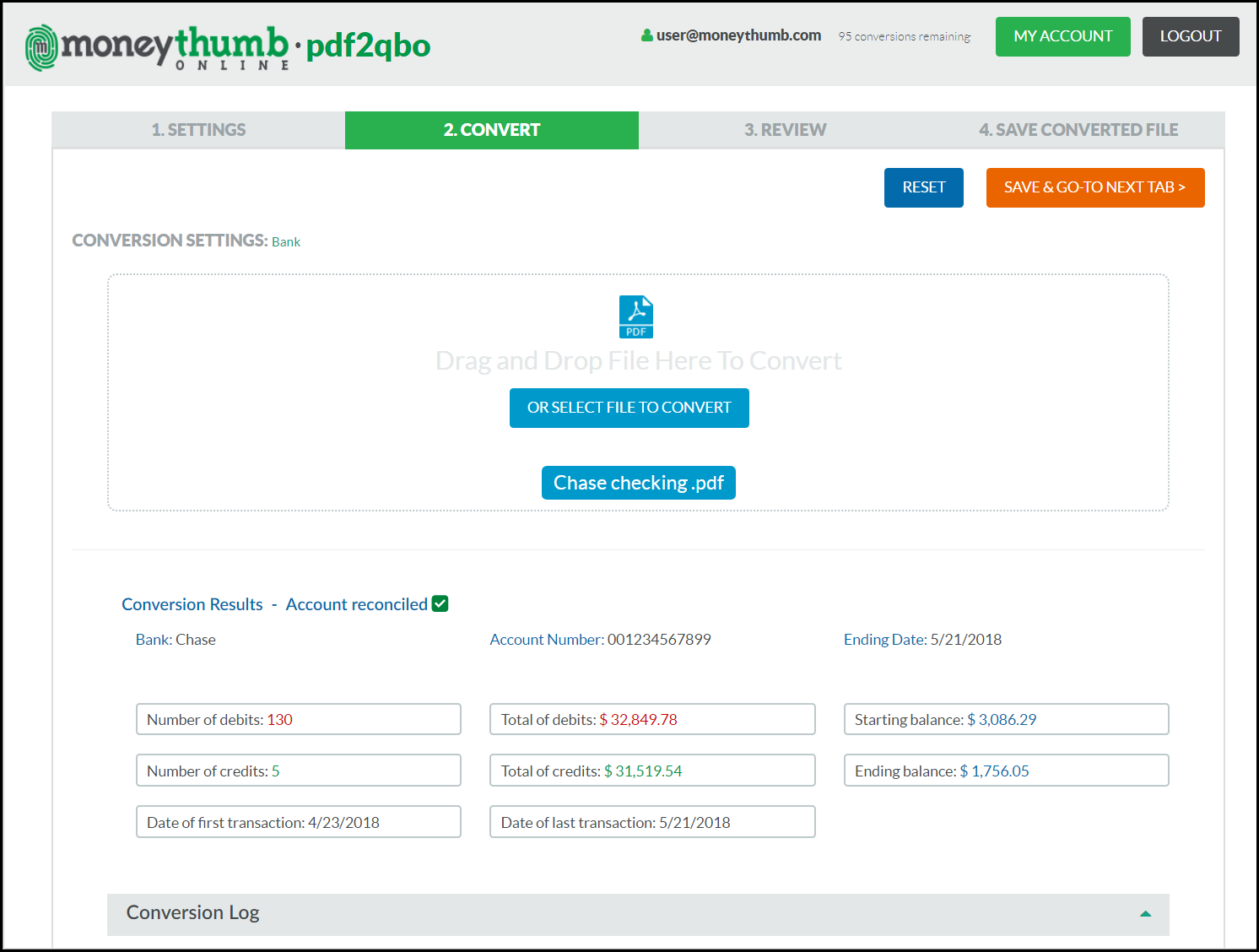
Task: Click SAVE & GO-TO NEXT TAB button
Action: [x=1095, y=187]
